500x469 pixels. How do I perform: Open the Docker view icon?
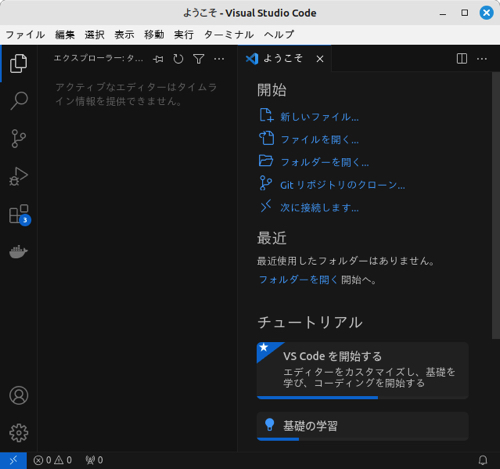tap(19, 252)
